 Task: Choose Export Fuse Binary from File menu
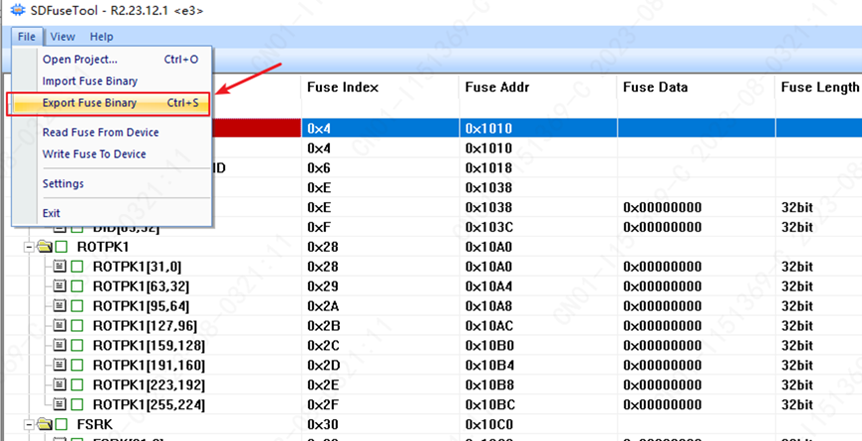[90, 103]
